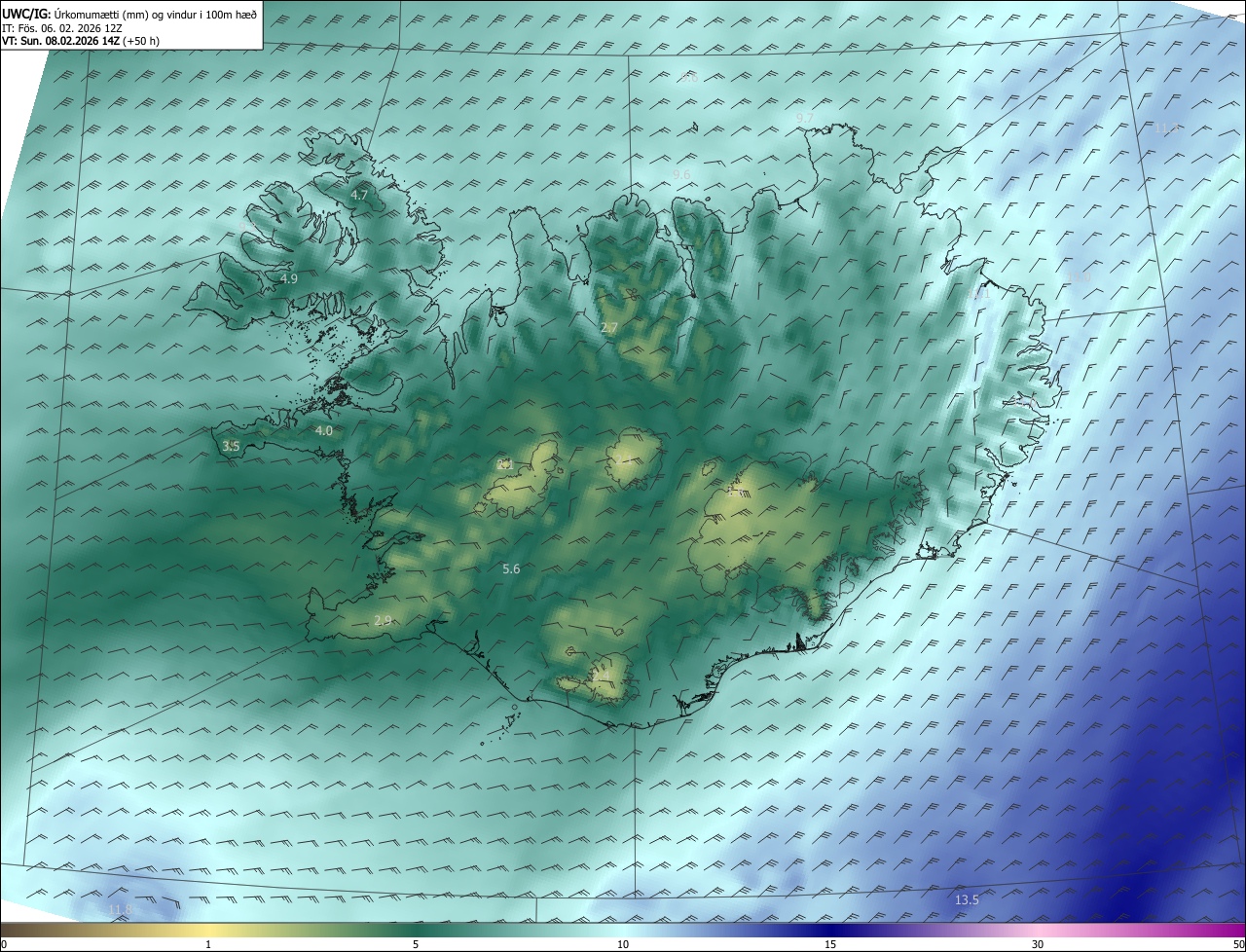Click the 'VT: Sun. 08.02.2026 14Z (+50 h)' line
Image resolution: width=1246 pixels, height=952 pixels.
pyautogui.click(x=81, y=41)
